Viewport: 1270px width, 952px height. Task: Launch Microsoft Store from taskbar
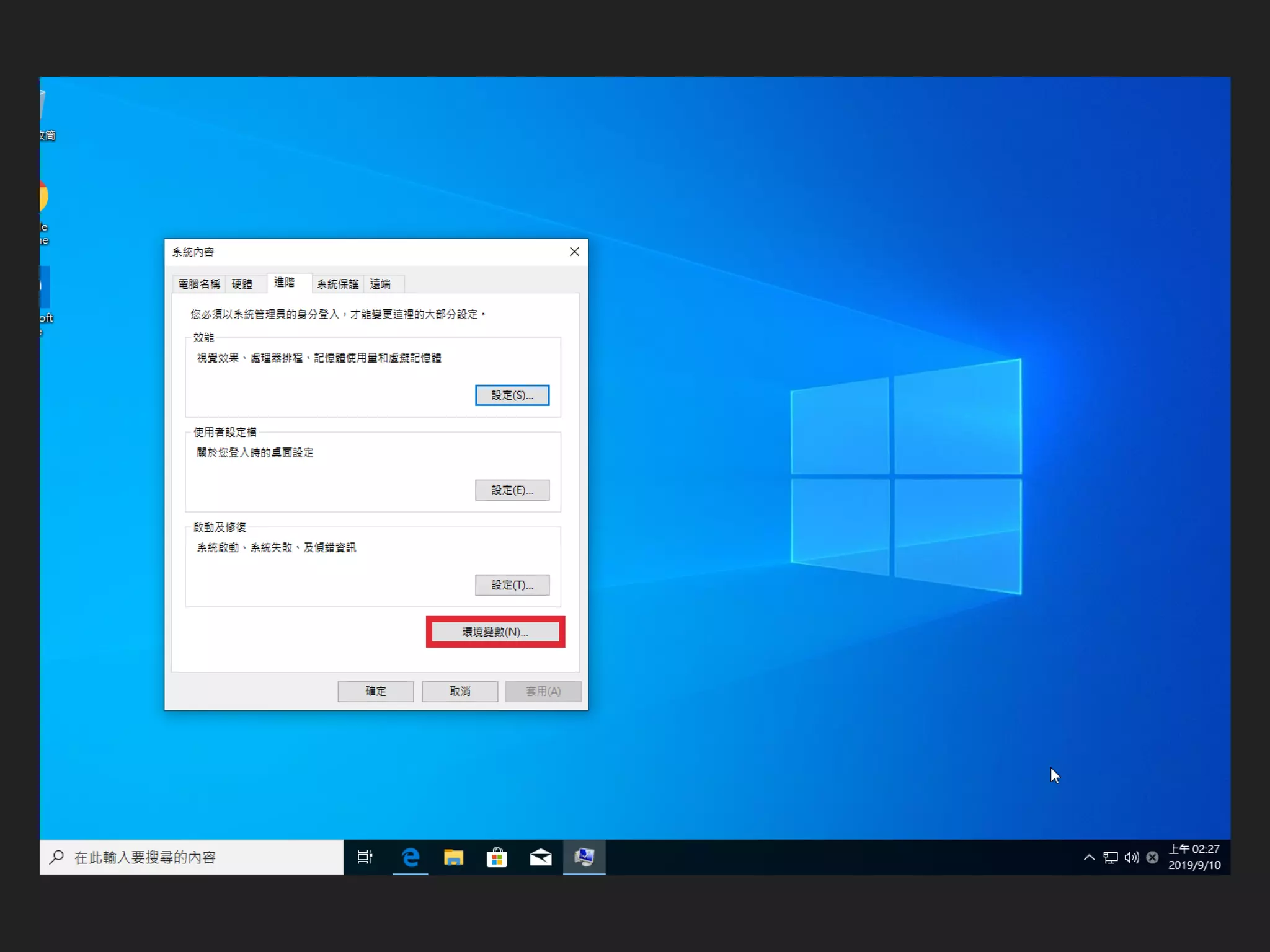[x=497, y=857]
